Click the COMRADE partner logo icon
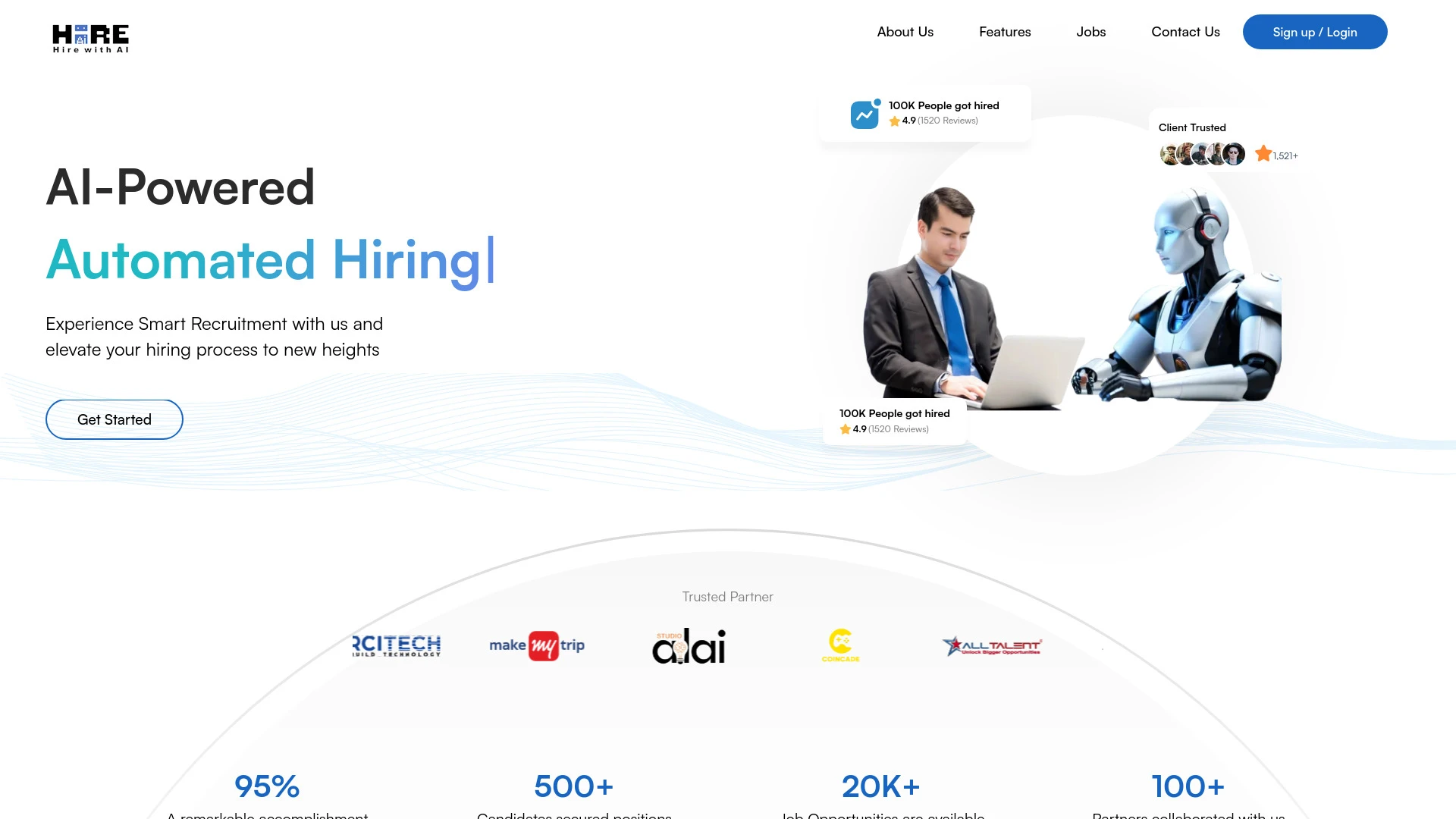The image size is (1456, 819). [x=841, y=644]
